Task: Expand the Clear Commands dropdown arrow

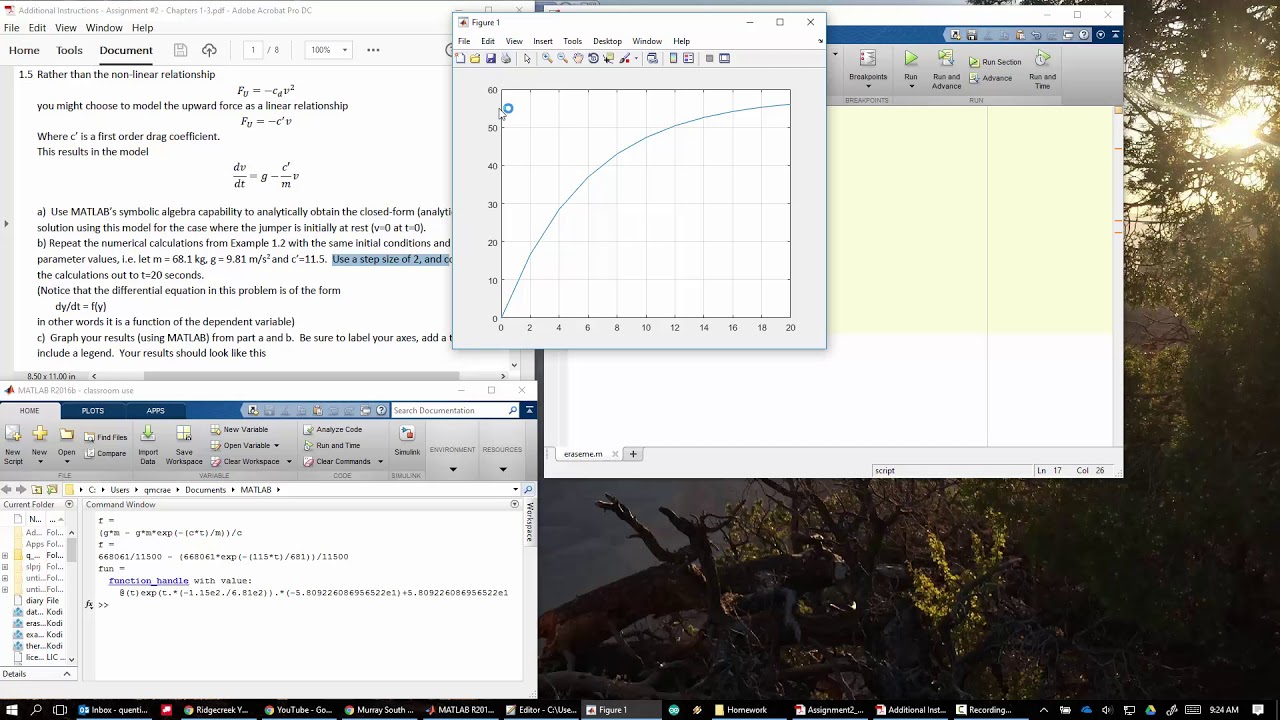Action: (x=380, y=462)
